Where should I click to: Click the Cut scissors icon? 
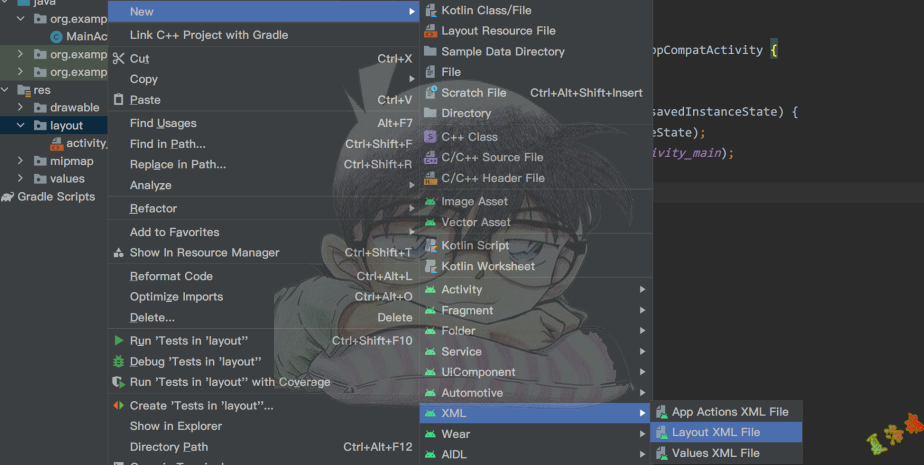click(x=119, y=59)
